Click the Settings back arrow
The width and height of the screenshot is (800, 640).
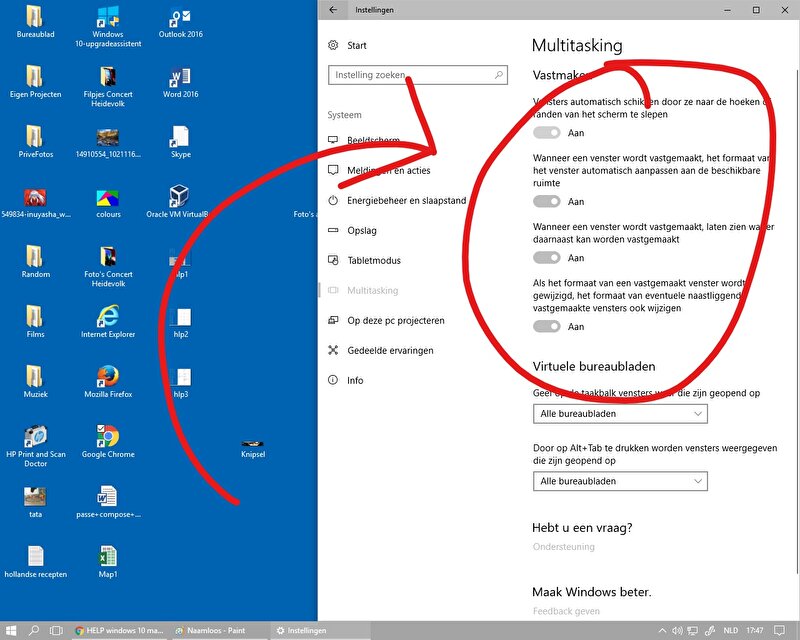333,10
